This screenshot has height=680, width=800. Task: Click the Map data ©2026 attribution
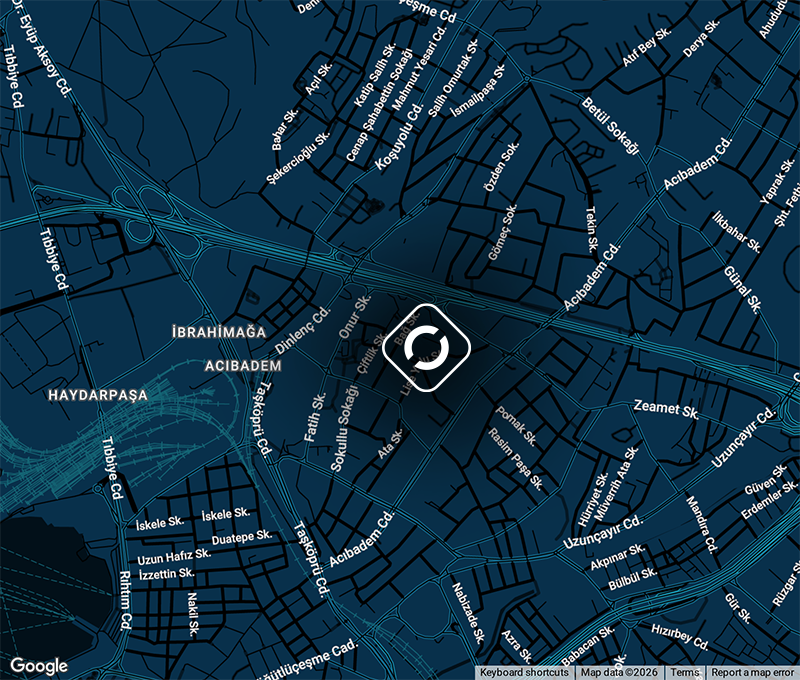point(621,673)
